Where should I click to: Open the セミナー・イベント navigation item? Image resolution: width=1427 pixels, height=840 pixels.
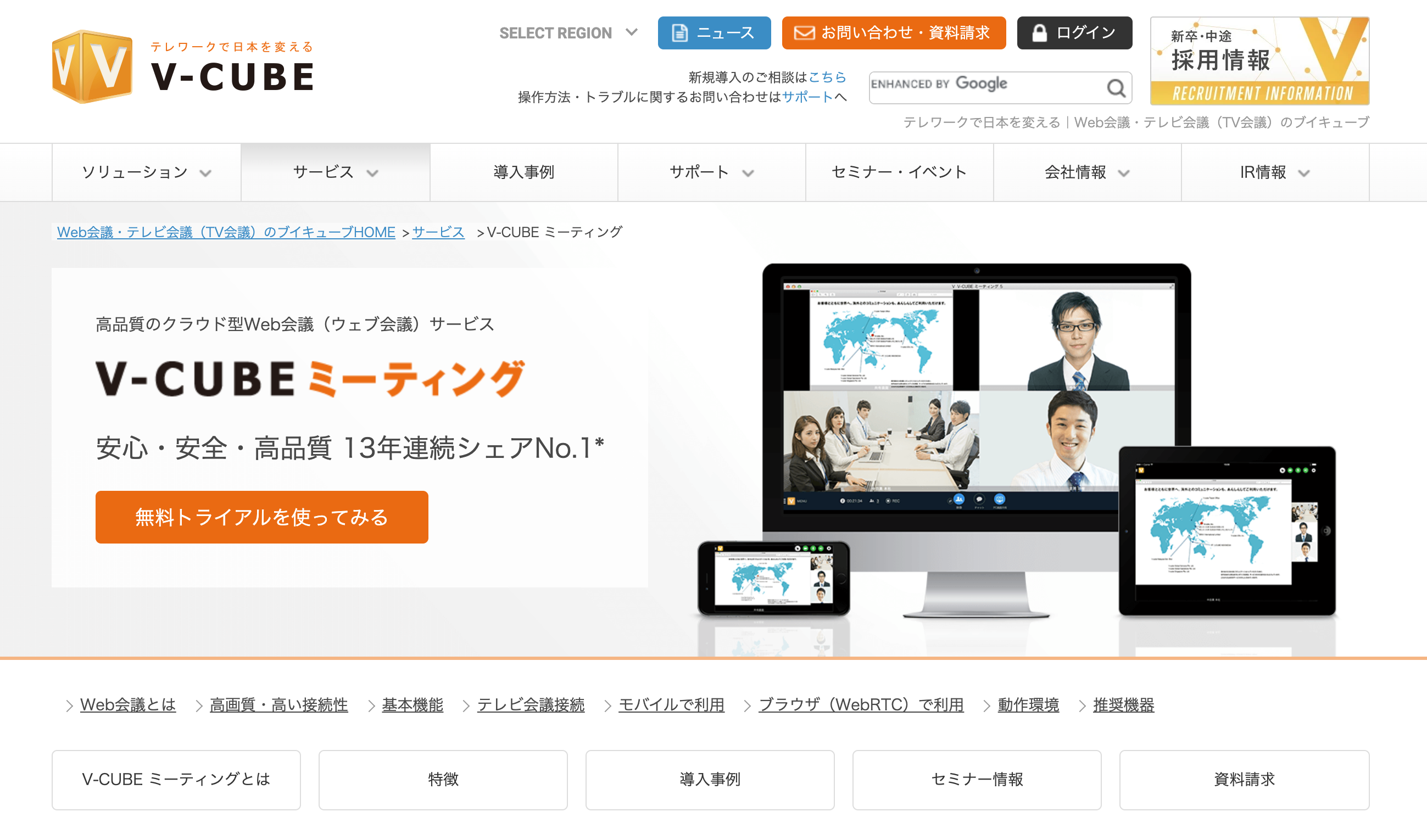899,172
